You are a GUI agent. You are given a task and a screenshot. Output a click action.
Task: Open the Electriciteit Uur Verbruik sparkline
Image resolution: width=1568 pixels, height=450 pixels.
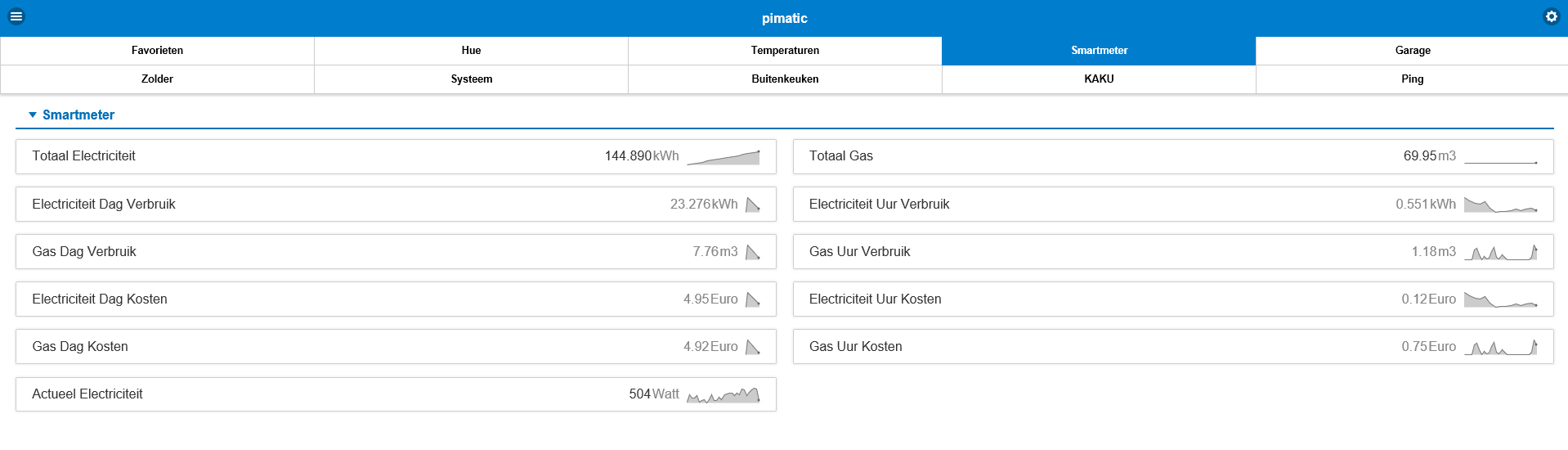[x=1500, y=205]
